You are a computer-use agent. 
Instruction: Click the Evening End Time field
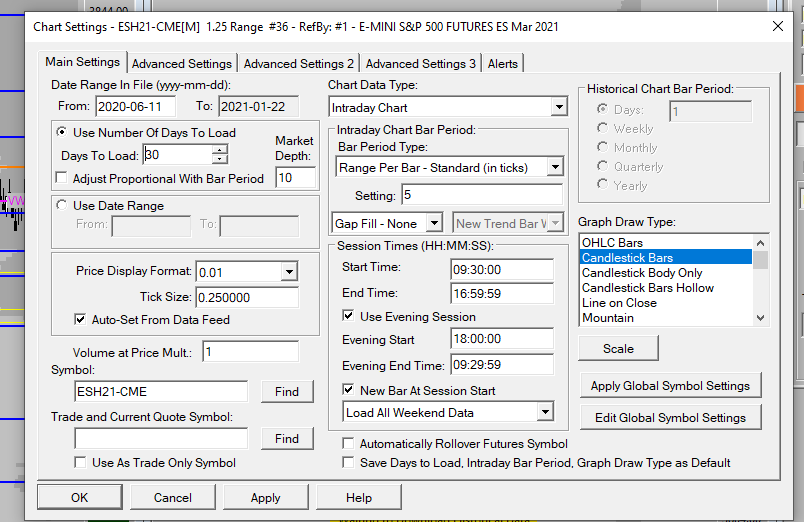coord(502,365)
